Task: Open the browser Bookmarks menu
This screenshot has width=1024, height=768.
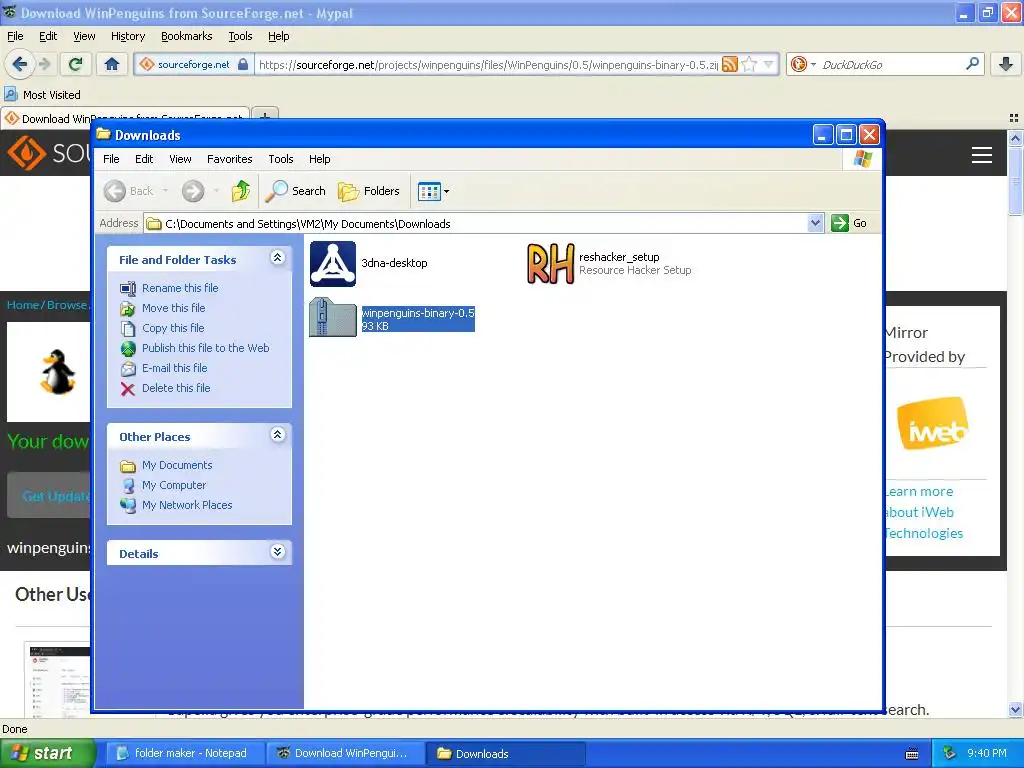Action: click(187, 37)
